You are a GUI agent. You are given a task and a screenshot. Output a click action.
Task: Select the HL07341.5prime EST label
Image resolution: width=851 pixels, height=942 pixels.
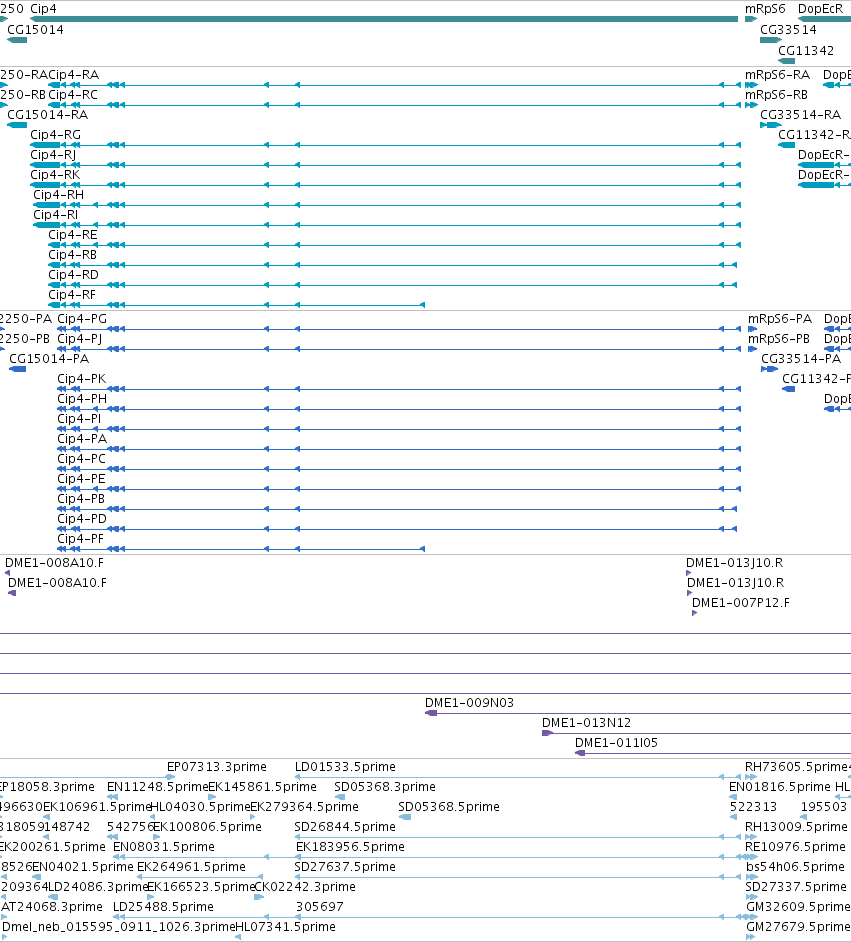[x=285, y=926]
